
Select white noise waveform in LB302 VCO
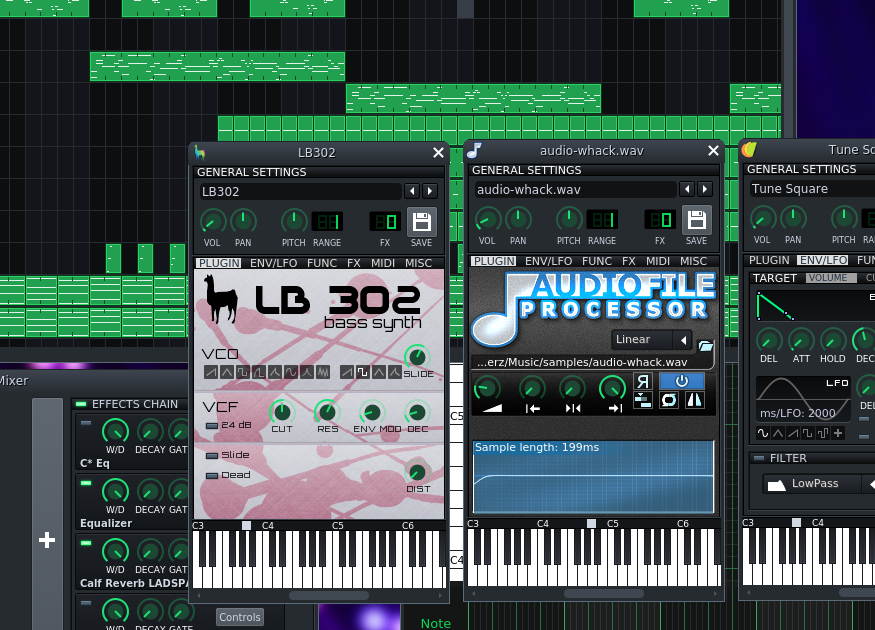[323, 372]
